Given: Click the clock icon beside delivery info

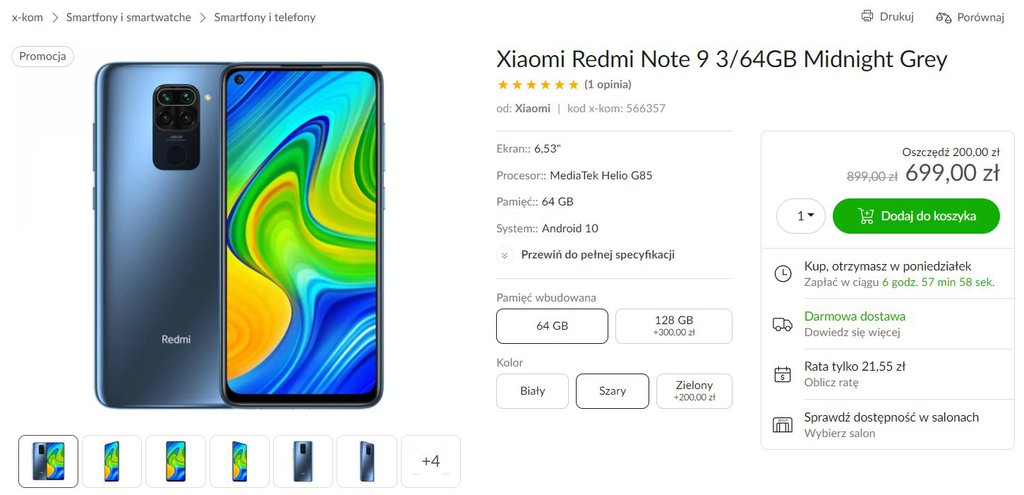Looking at the screenshot, I should (x=782, y=274).
